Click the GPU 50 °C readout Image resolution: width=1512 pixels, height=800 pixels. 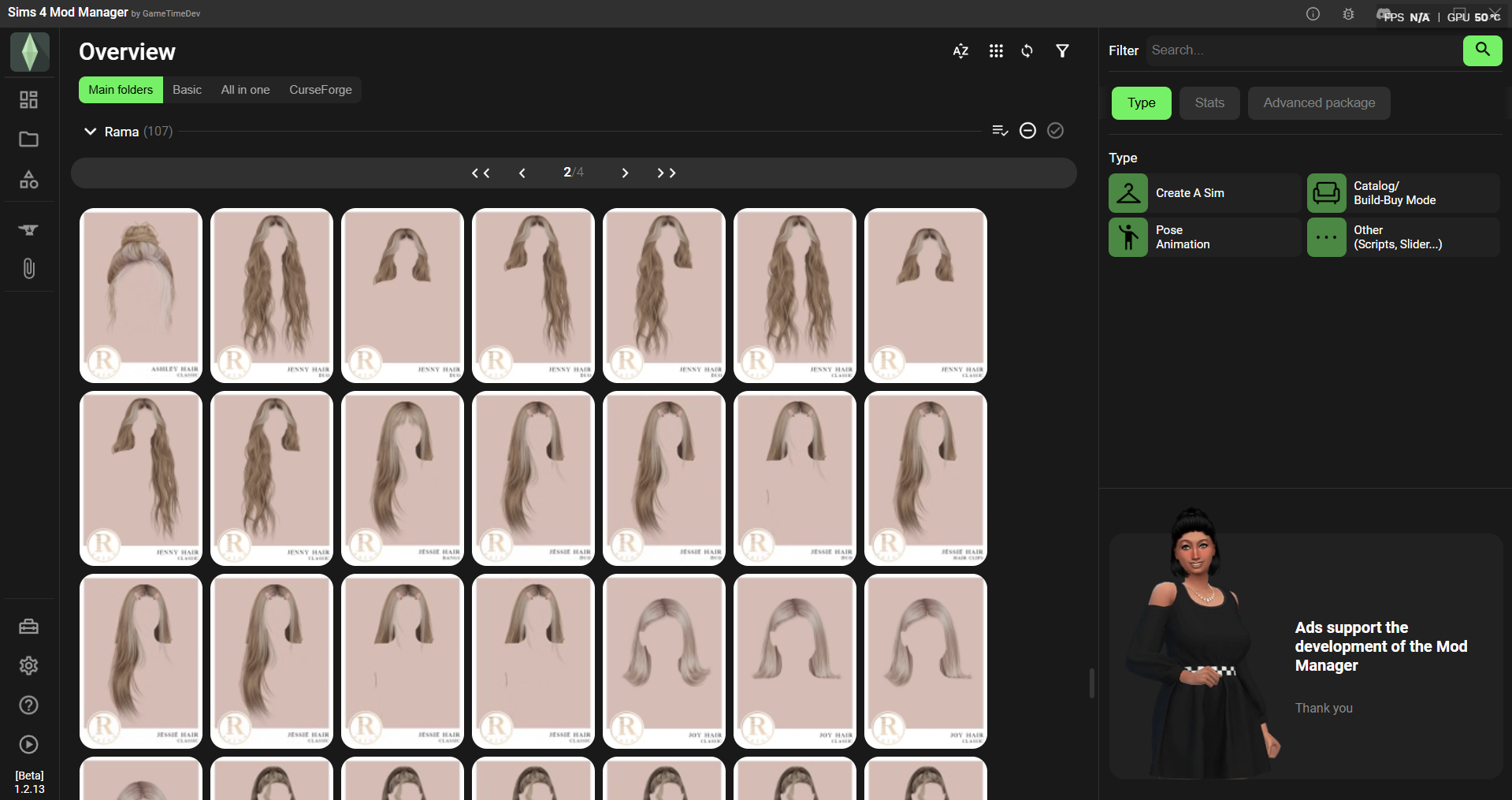1473,17
